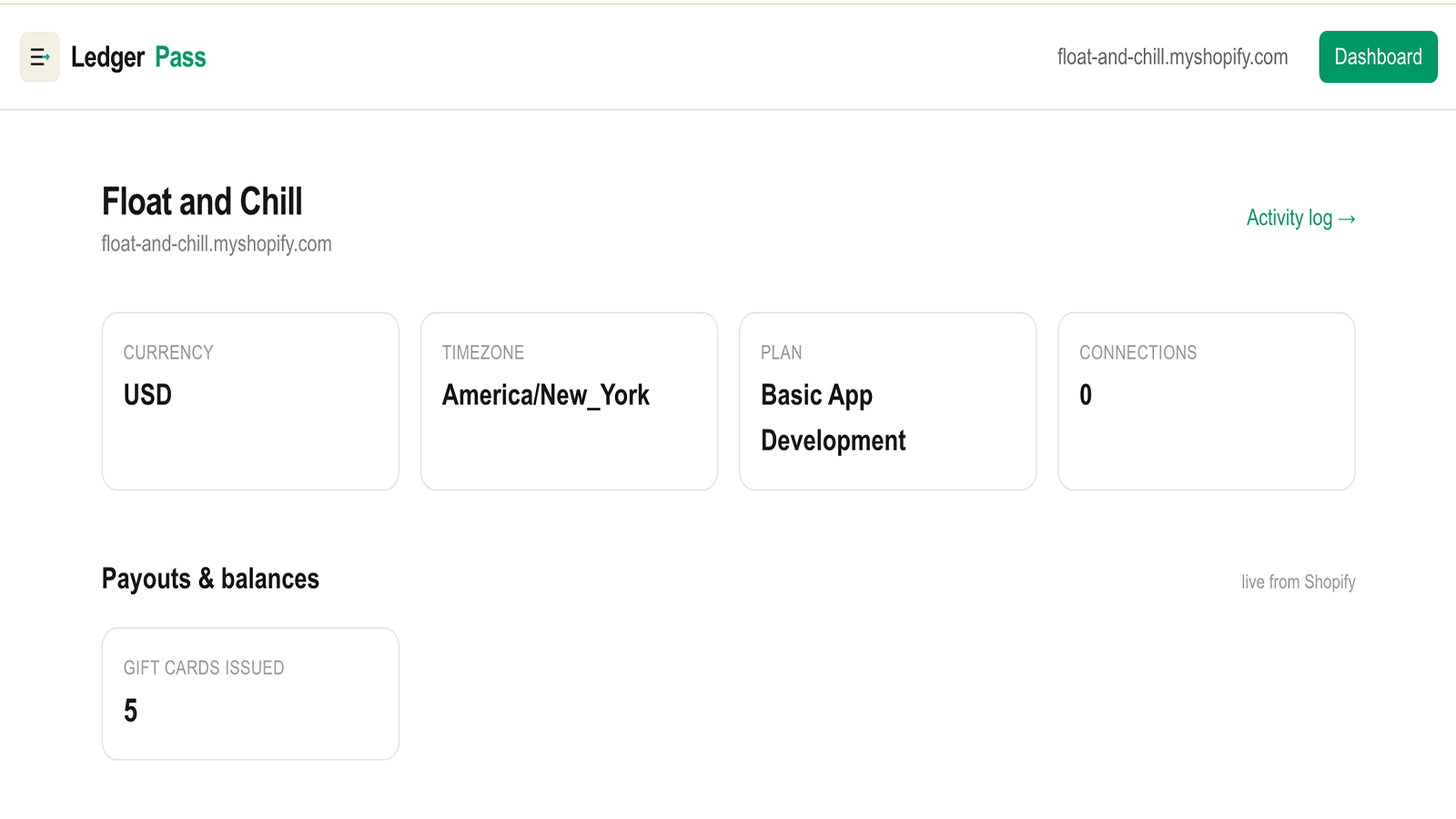Click float-and-chill.myshopify.com in the header

(1172, 57)
